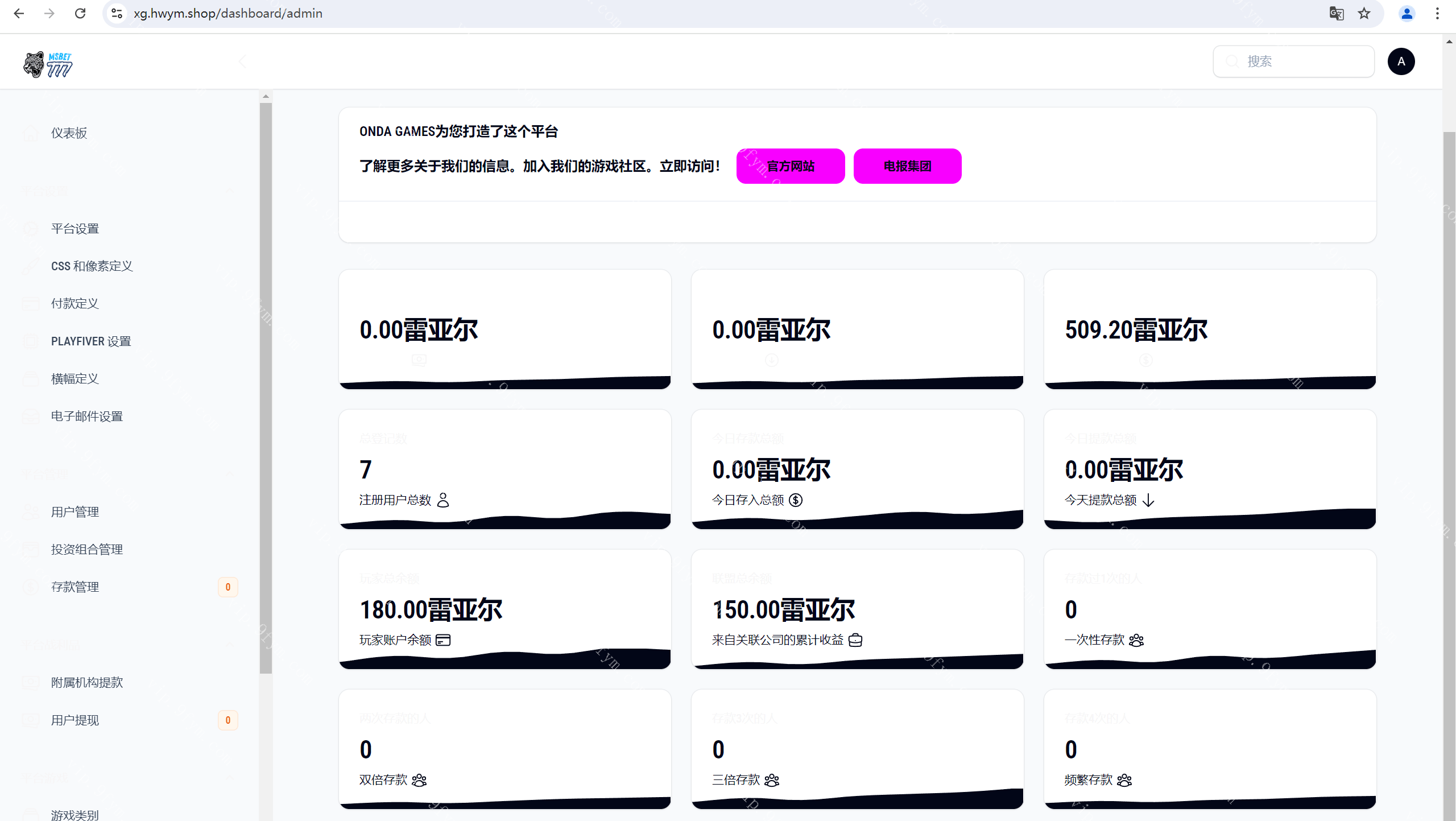Collapse the 平台管理 sidebar section chevron
The height and width of the screenshot is (821, 1456).
(x=230, y=474)
